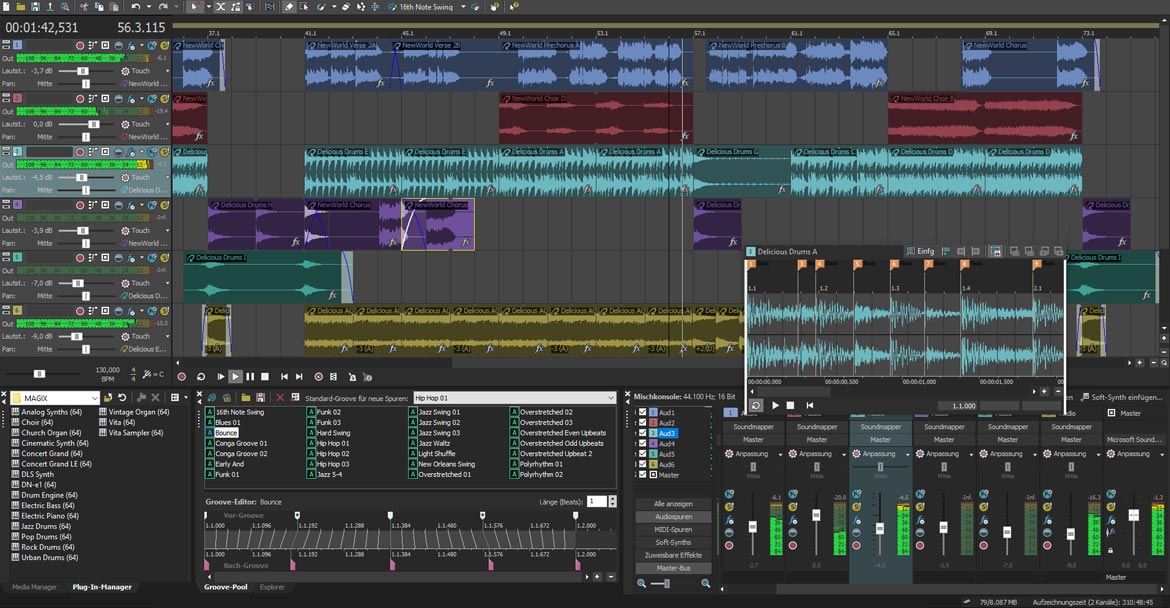The image size is (1170, 608).
Task: Click the Undo arrow in the top toolbar
Action: [x=136, y=7]
